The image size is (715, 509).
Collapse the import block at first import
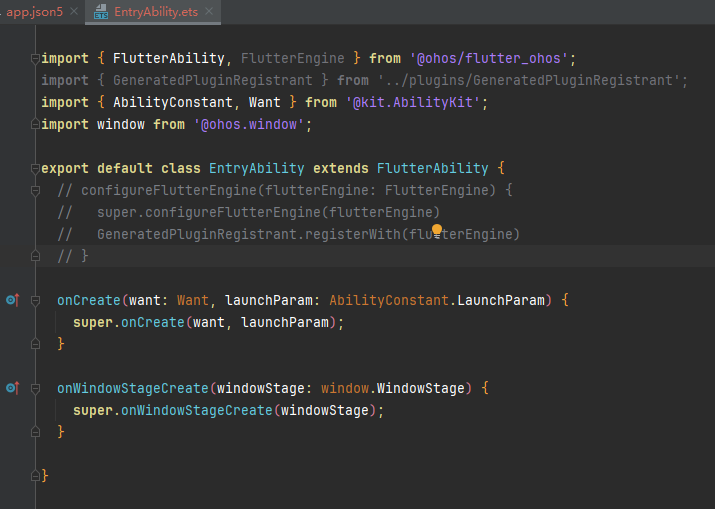35,58
